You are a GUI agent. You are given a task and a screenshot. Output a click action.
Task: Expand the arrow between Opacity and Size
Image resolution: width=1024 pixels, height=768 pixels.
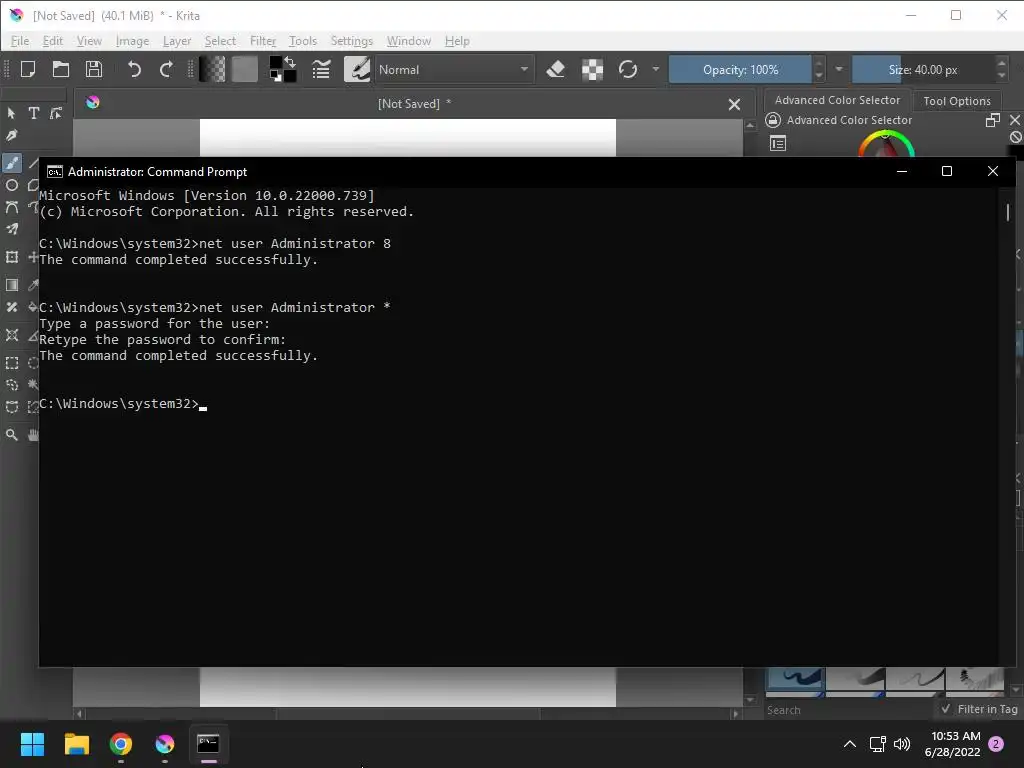pos(839,69)
